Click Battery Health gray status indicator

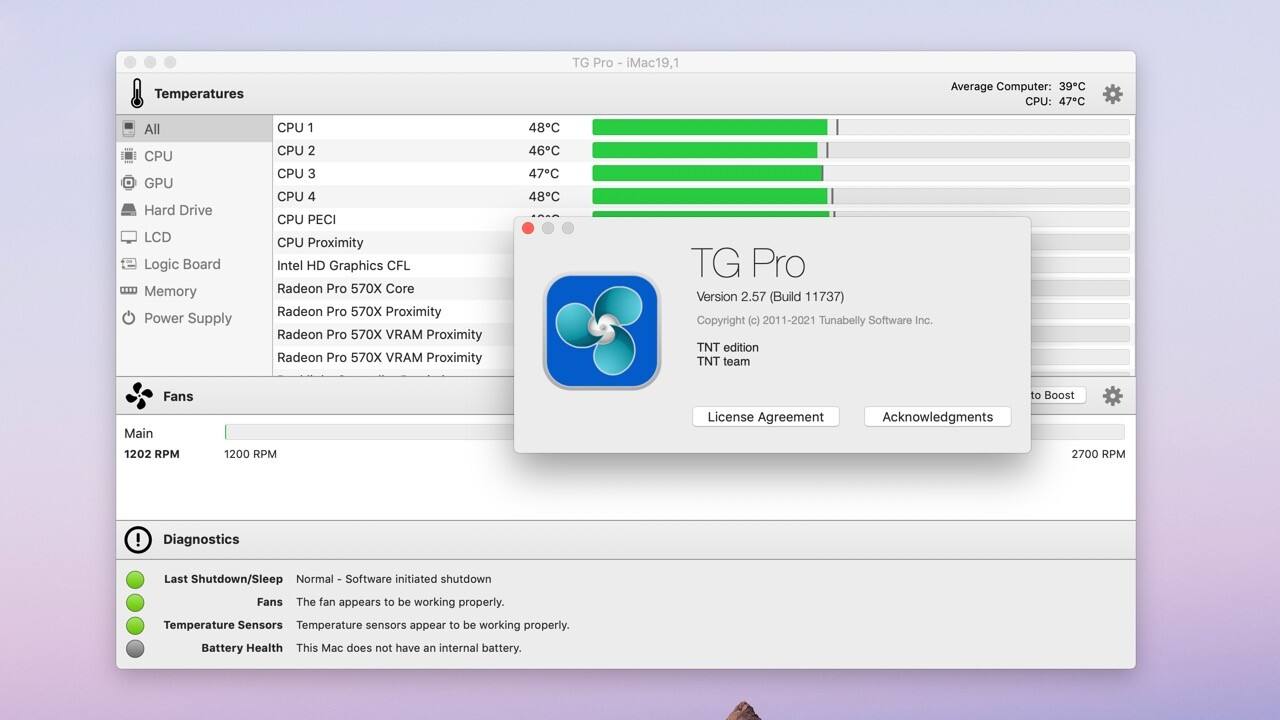pyautogui.click(x=135, y=648)
